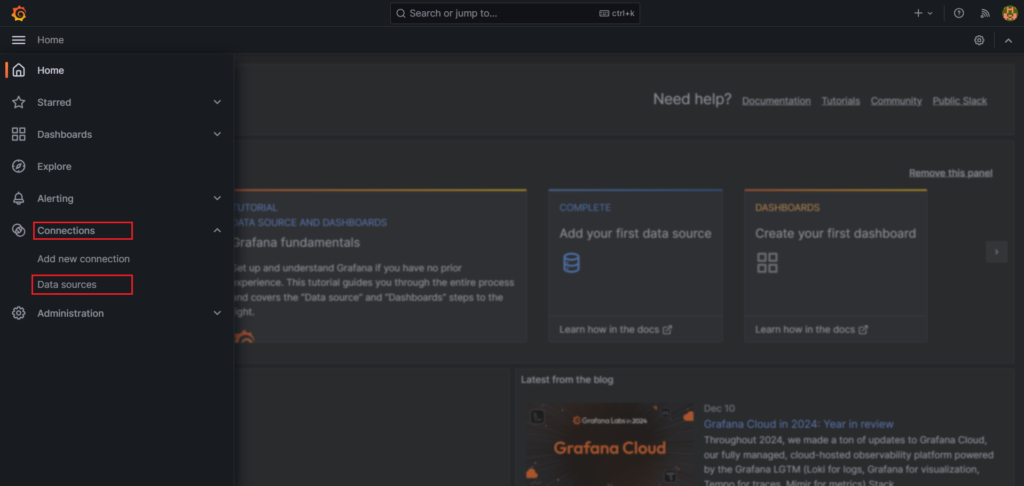The width and height of the screenshot is (1024, 486).
Task: Open the dropdown arrow next to plus
Action: pyautogui.click(x=930, y=13)
